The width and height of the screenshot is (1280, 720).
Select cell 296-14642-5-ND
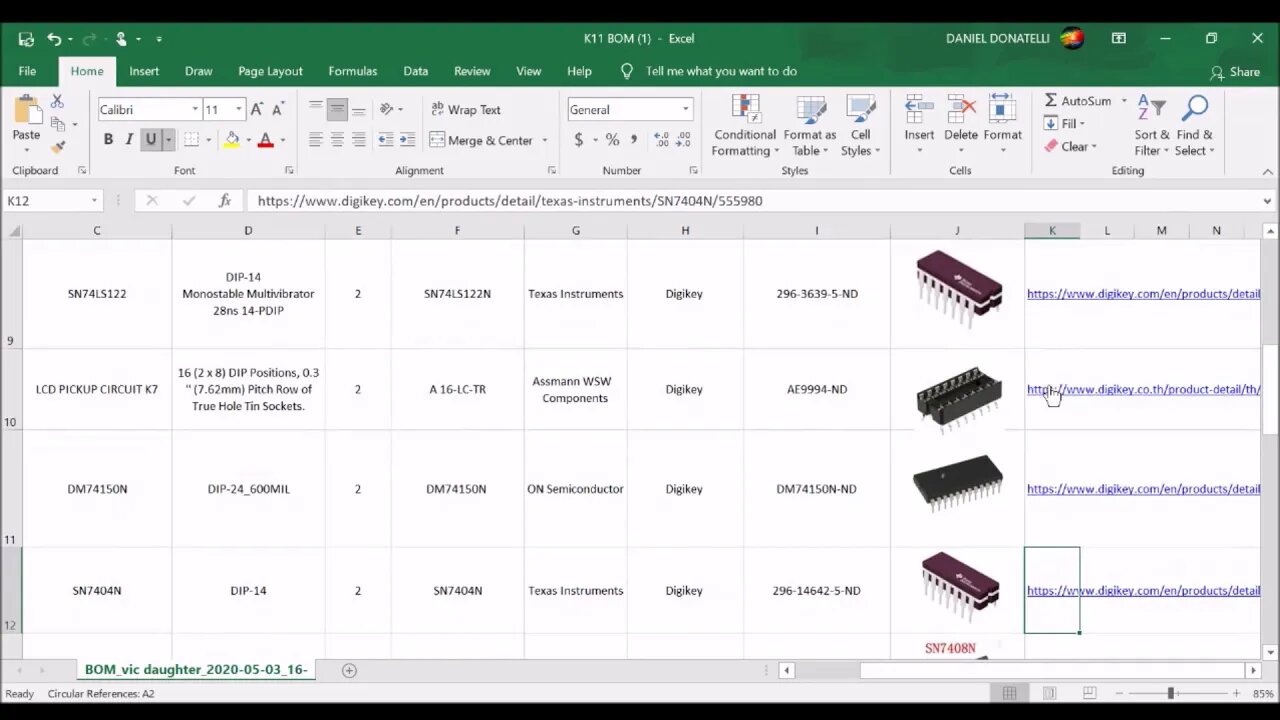click(x=816, y=590)
